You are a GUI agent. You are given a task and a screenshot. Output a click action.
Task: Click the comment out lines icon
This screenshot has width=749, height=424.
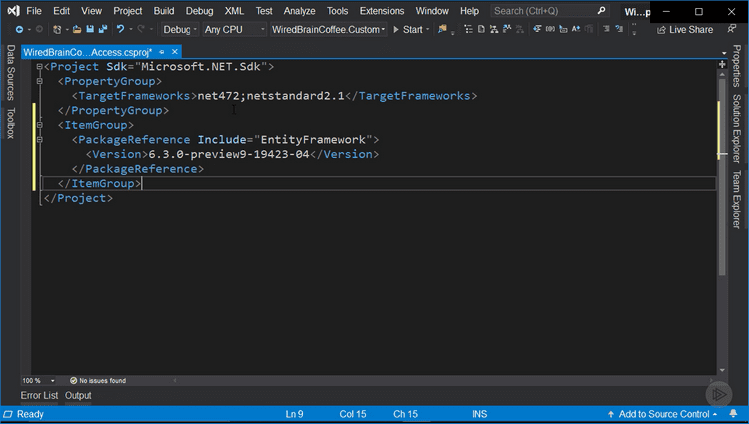click(x=606, y=29)
